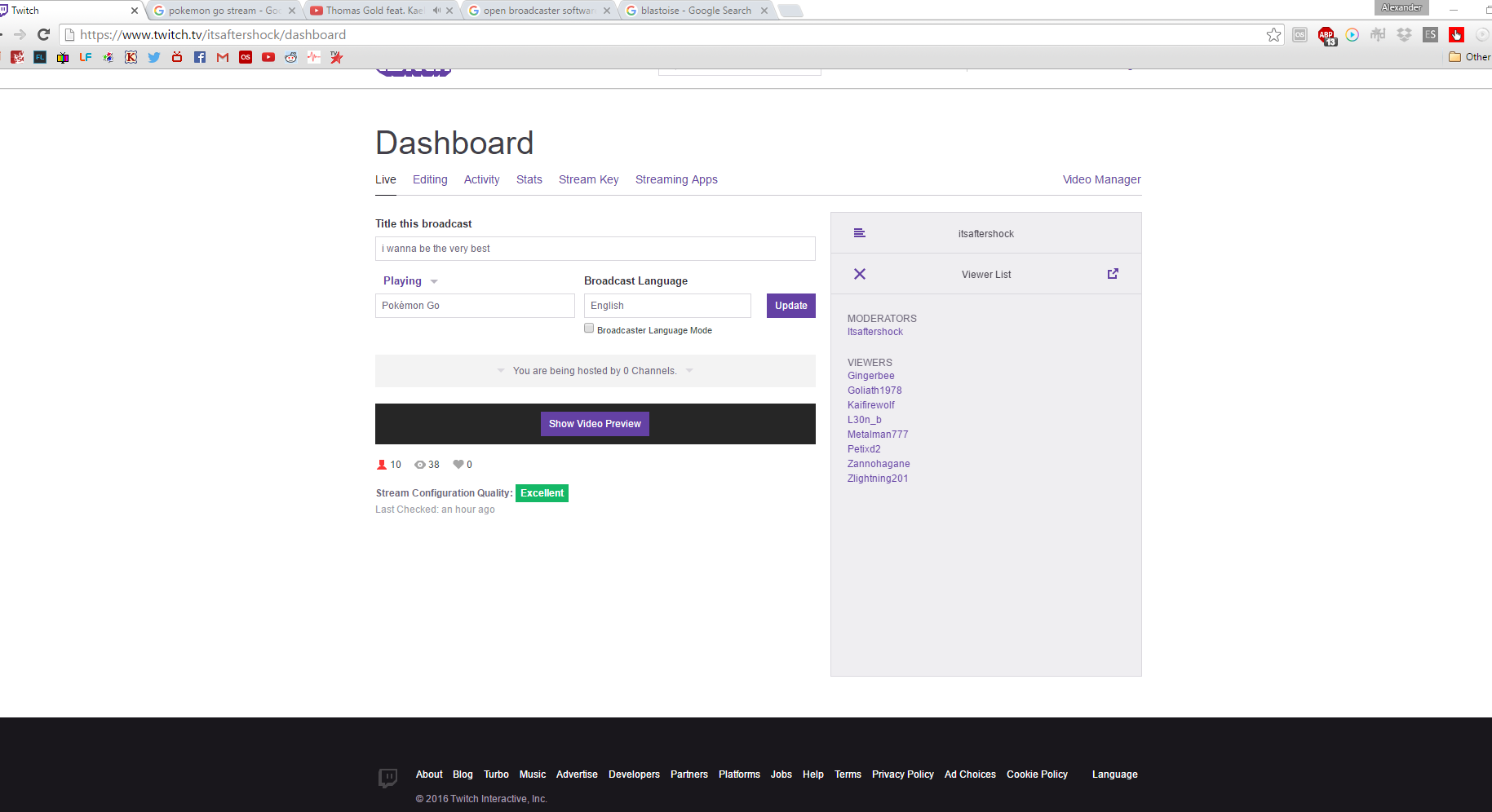Viewport: 1492px width, 812px height.
Task: Open the LF bookmark
Action: pyautogui.click(x=86, y=57)
